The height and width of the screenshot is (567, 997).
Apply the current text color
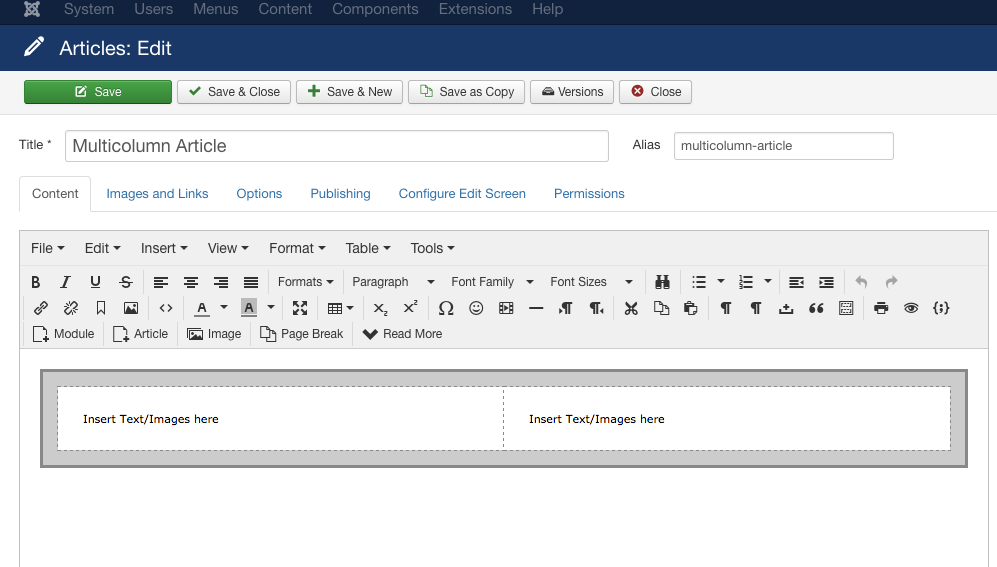[202, 308]
